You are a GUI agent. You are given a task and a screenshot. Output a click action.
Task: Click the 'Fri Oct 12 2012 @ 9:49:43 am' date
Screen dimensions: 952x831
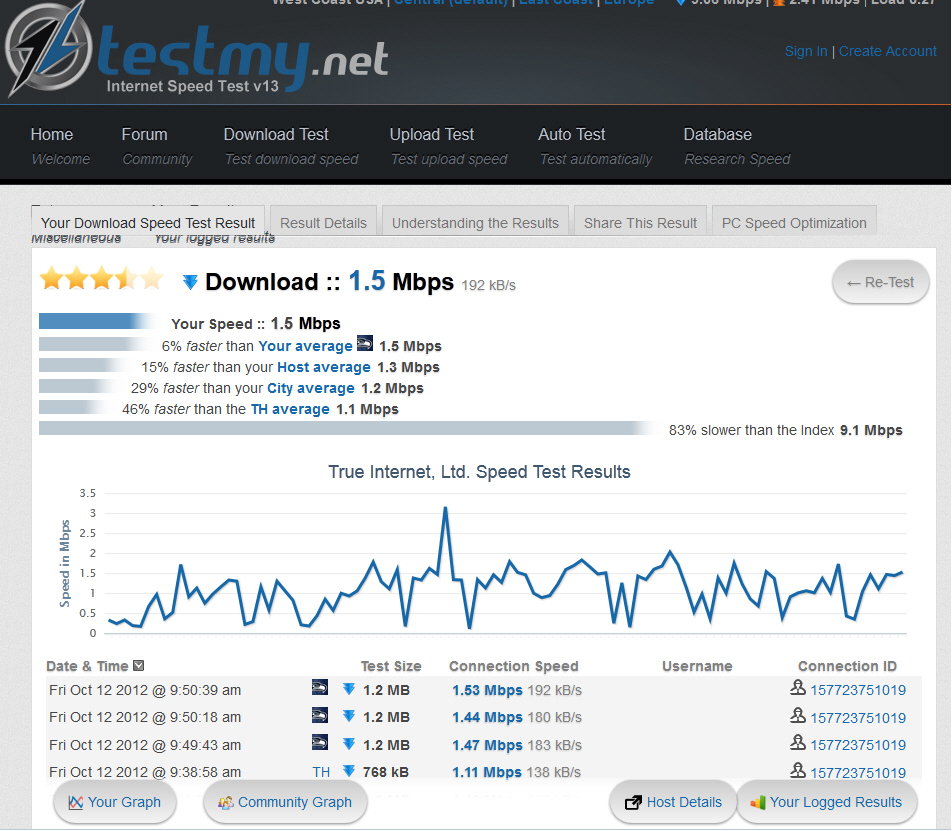point(145,745)
